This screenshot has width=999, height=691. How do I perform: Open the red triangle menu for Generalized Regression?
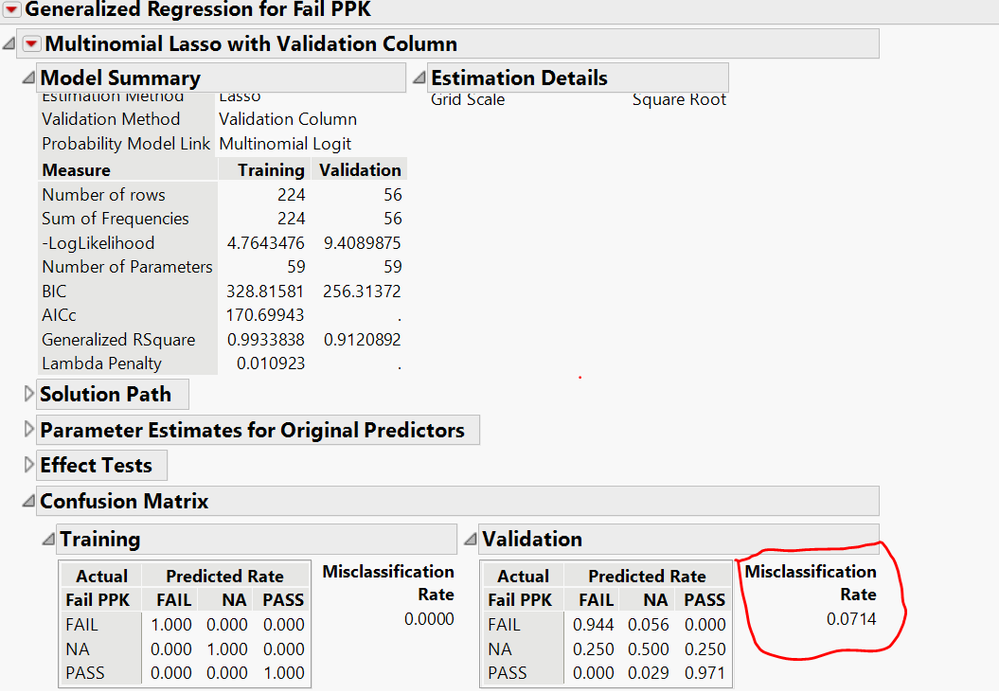click(x=10, y=10)
